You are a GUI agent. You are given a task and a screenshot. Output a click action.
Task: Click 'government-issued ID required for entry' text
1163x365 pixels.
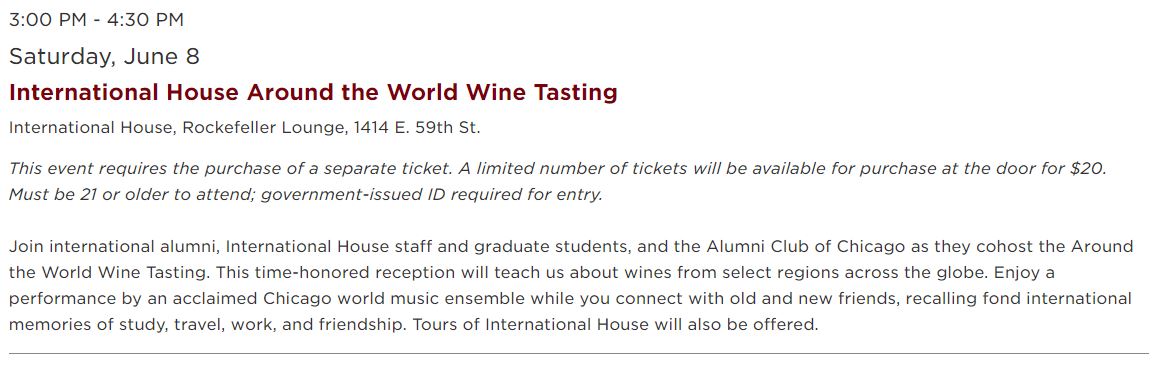coord(432,196)
